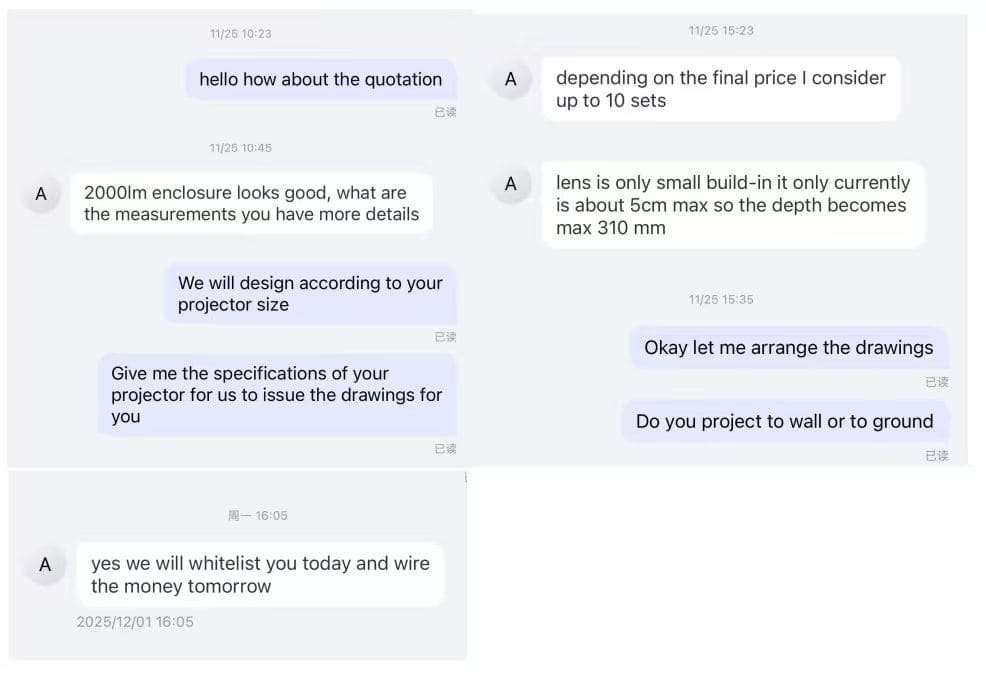Click the avatar beside the "2000lm enclosure" message
This screenshot has height=690, width=986.
41,194
